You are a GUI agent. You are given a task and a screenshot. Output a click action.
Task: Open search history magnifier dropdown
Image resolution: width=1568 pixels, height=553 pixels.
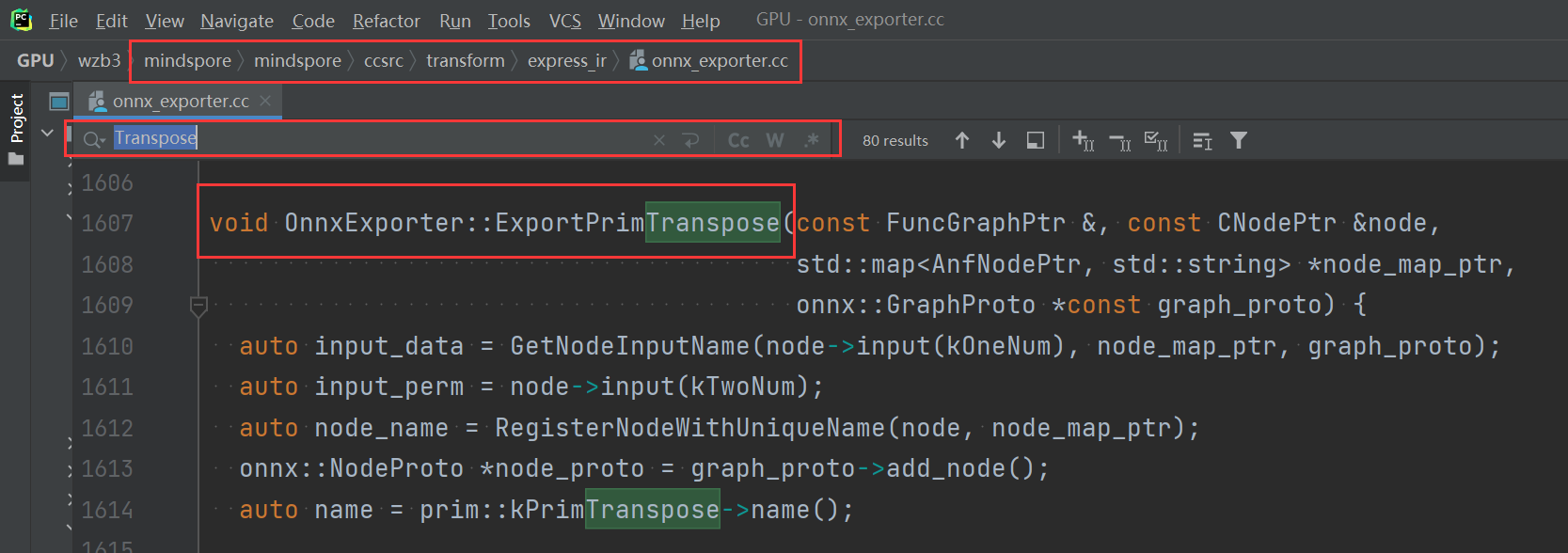(x=94, y=140)
